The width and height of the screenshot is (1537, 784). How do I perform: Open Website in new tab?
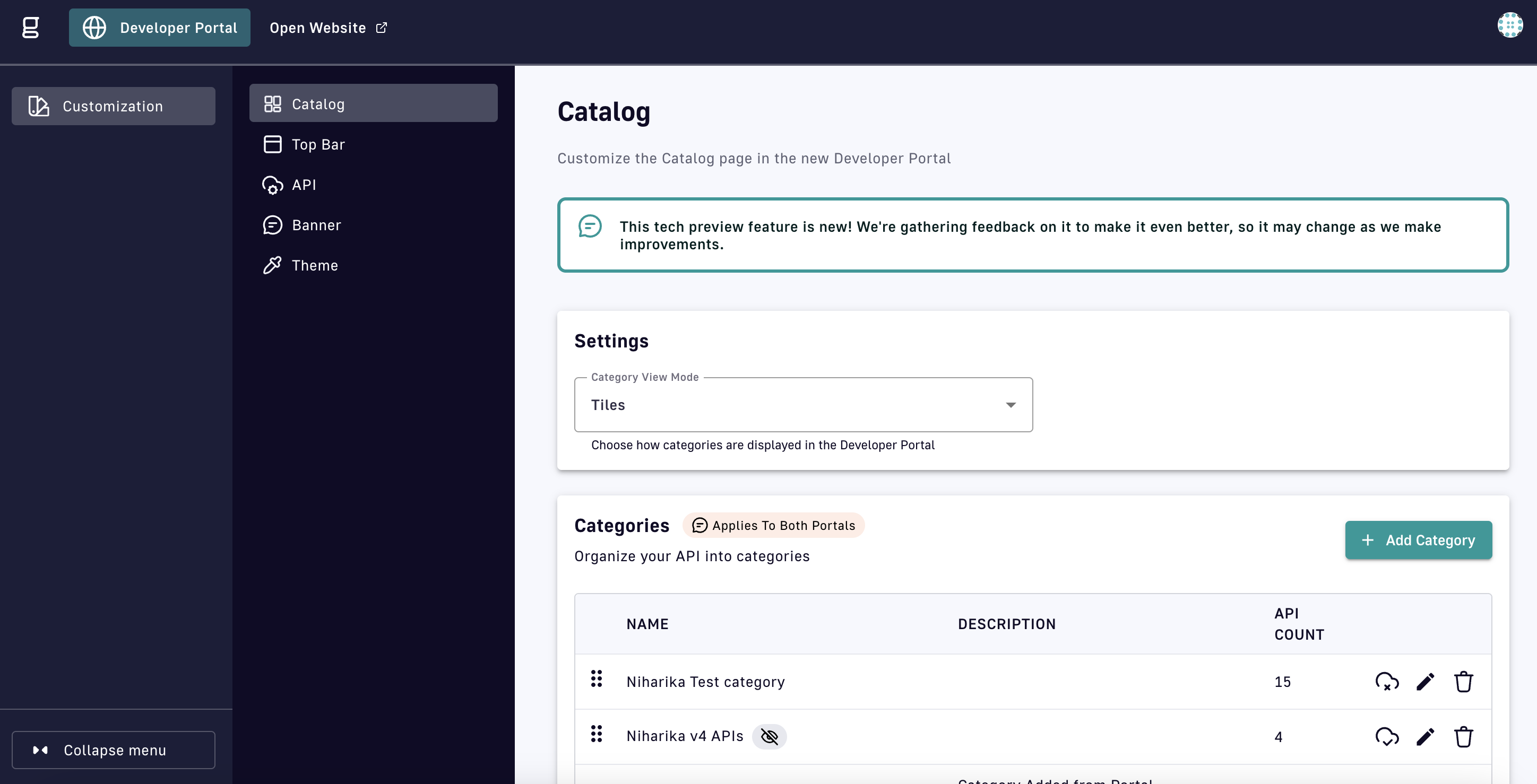point(328,28)
